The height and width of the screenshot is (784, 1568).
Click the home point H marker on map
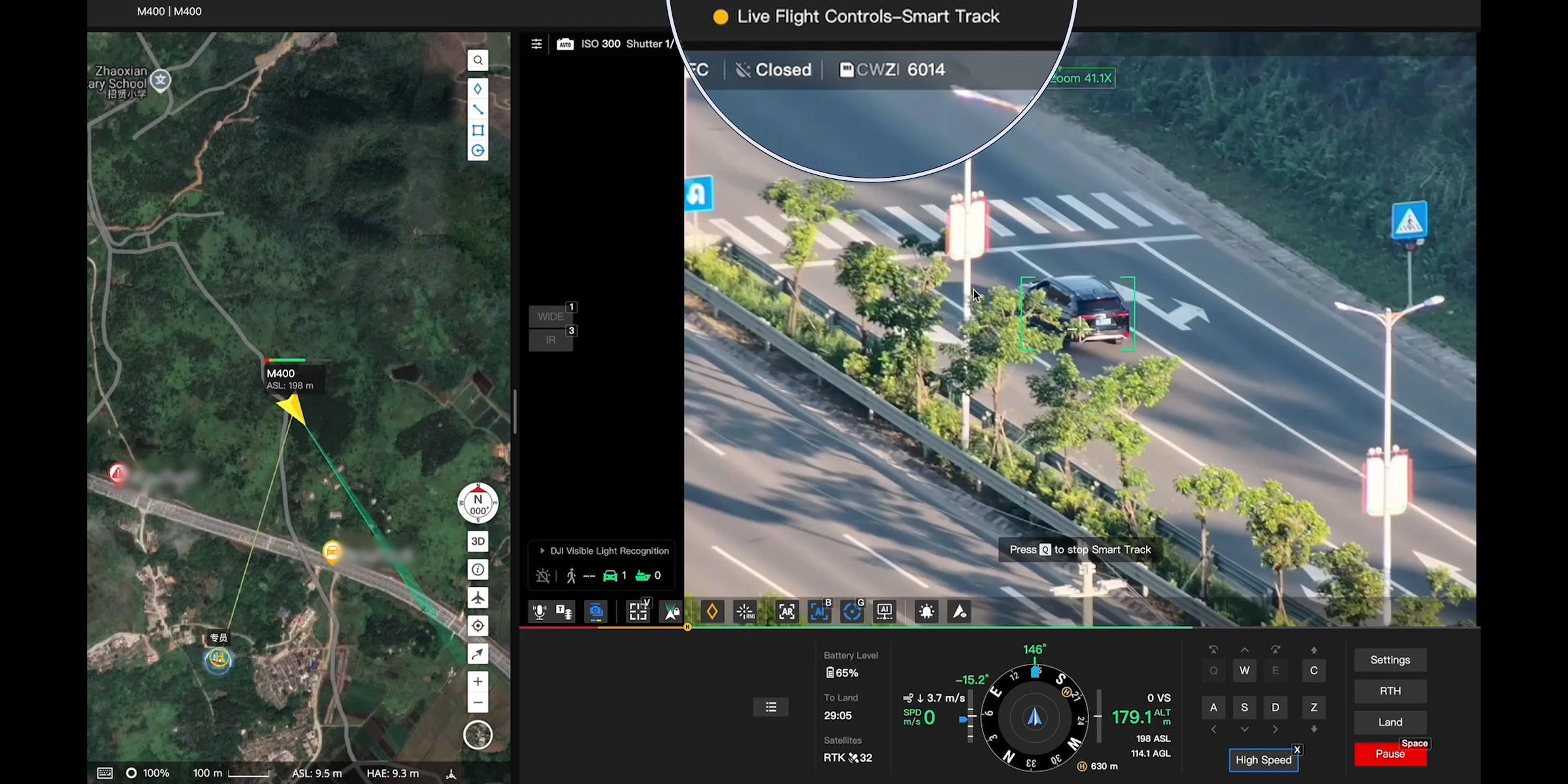click(218, 658)
